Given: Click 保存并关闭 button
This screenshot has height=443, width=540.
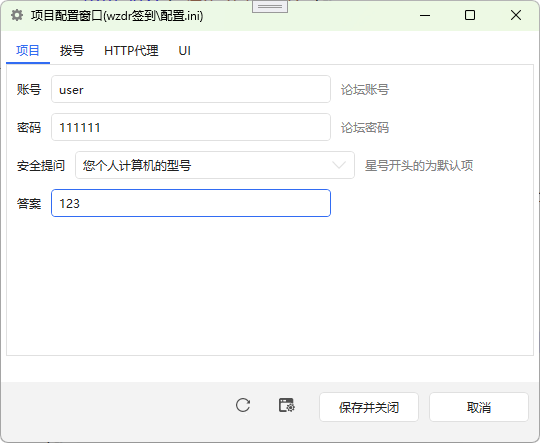Looking at the screenshot, I should pyautogui.click(x=369, y=407).
